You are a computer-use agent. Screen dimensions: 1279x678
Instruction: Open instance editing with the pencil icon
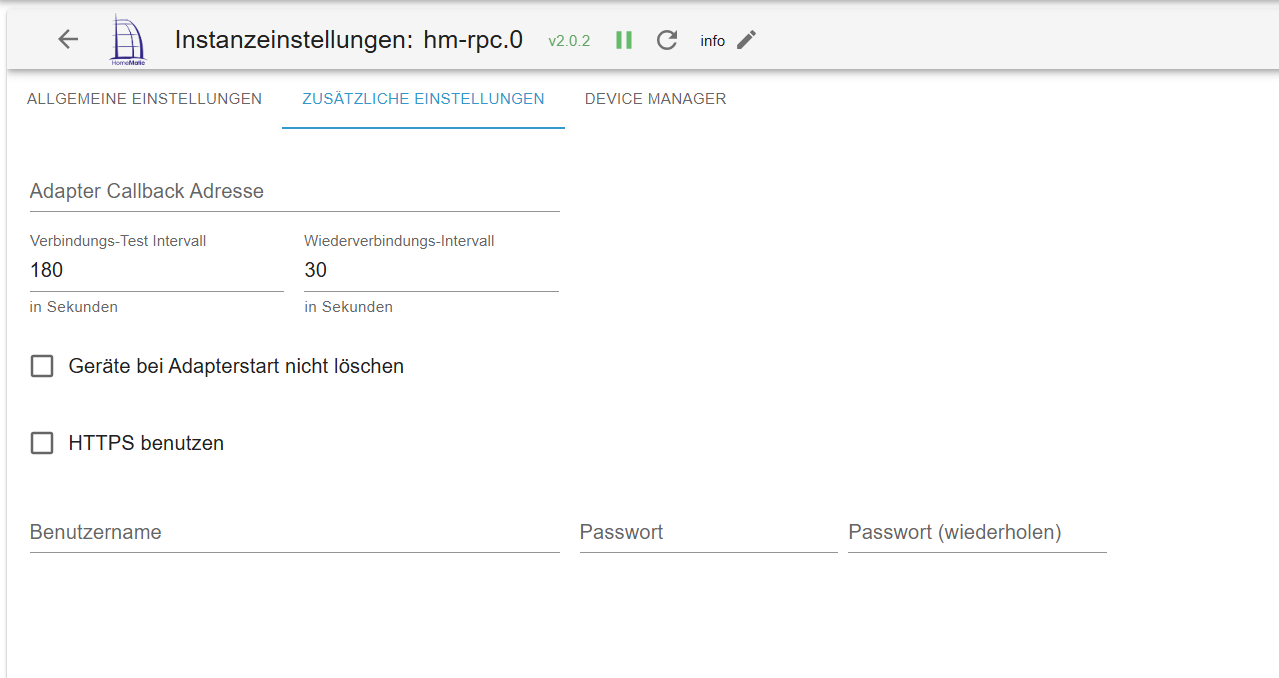pos(745,40)
